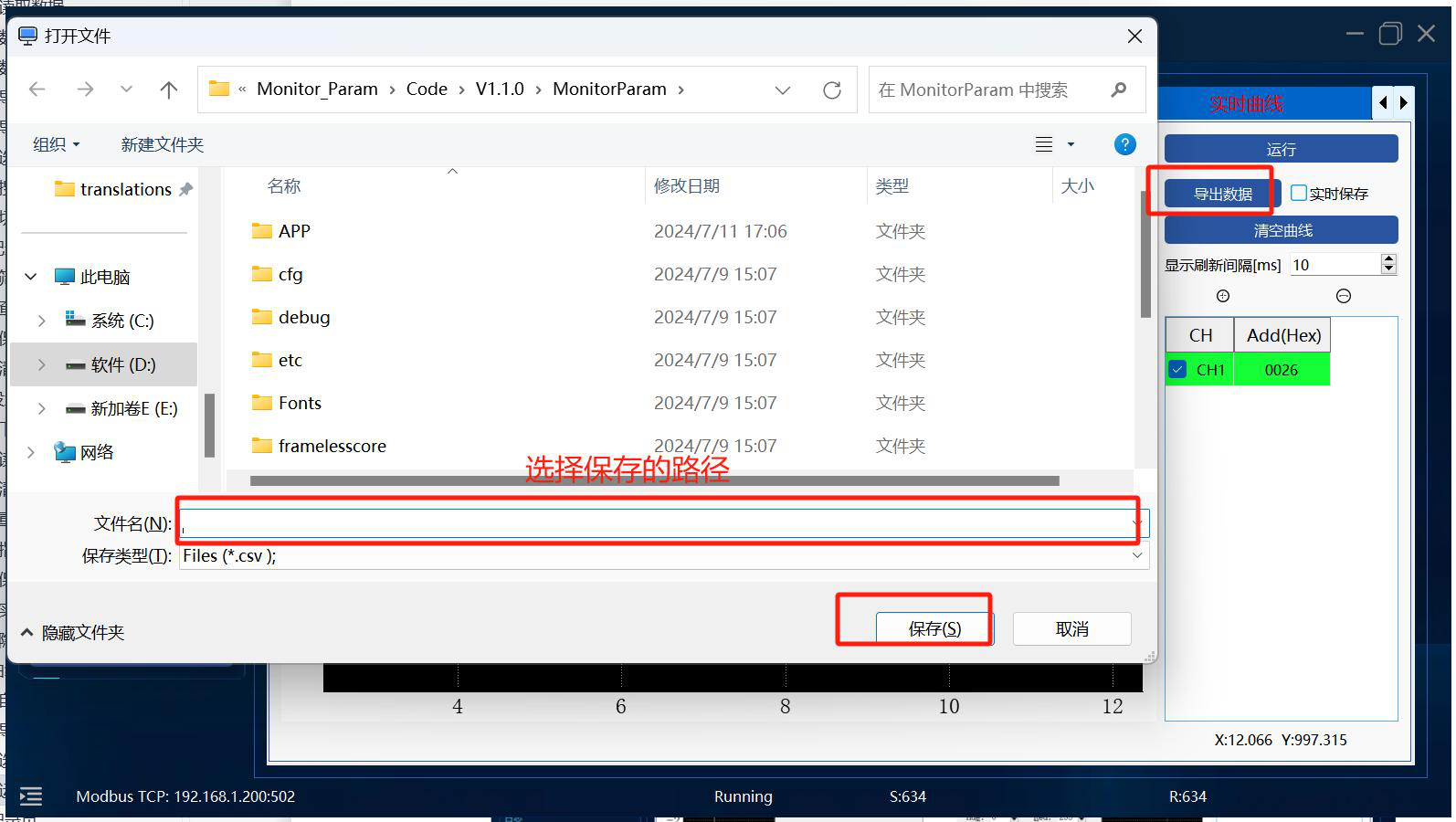Open the 组织 dropdown menu
1456x822 pixels.
point(57,144)
